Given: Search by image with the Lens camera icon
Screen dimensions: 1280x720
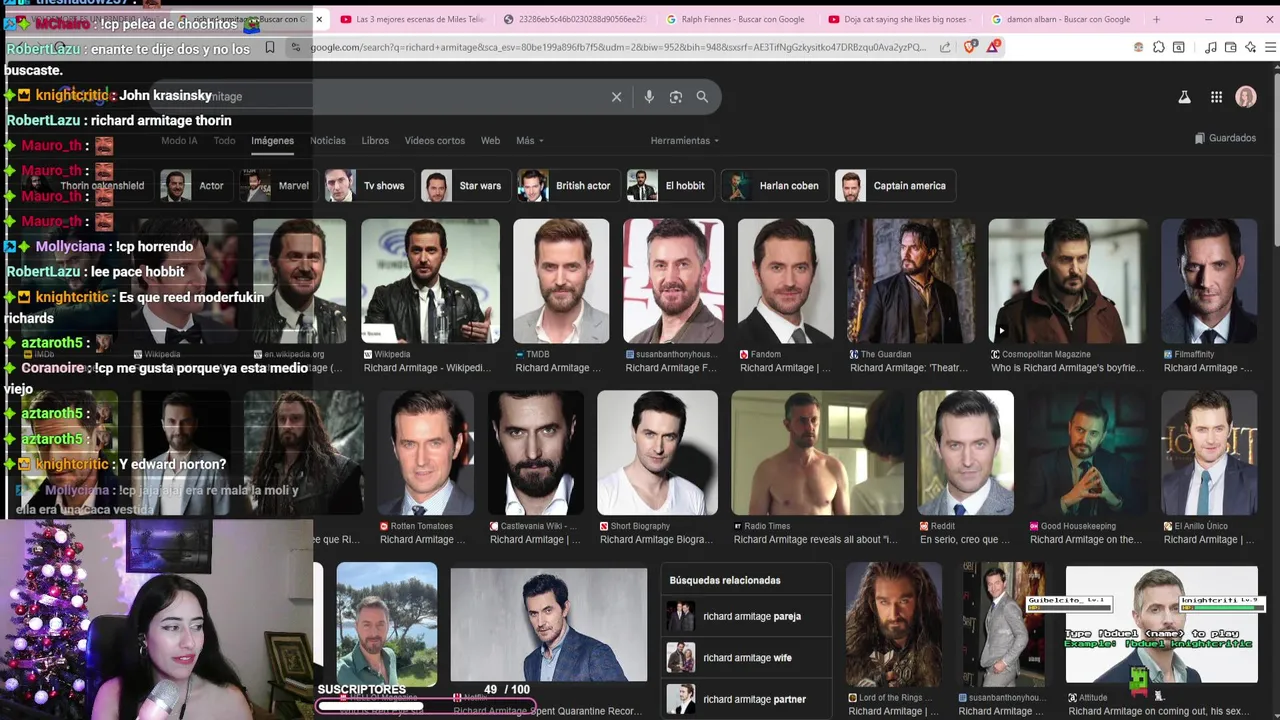Looking at the screenshot, I should 676,97.
